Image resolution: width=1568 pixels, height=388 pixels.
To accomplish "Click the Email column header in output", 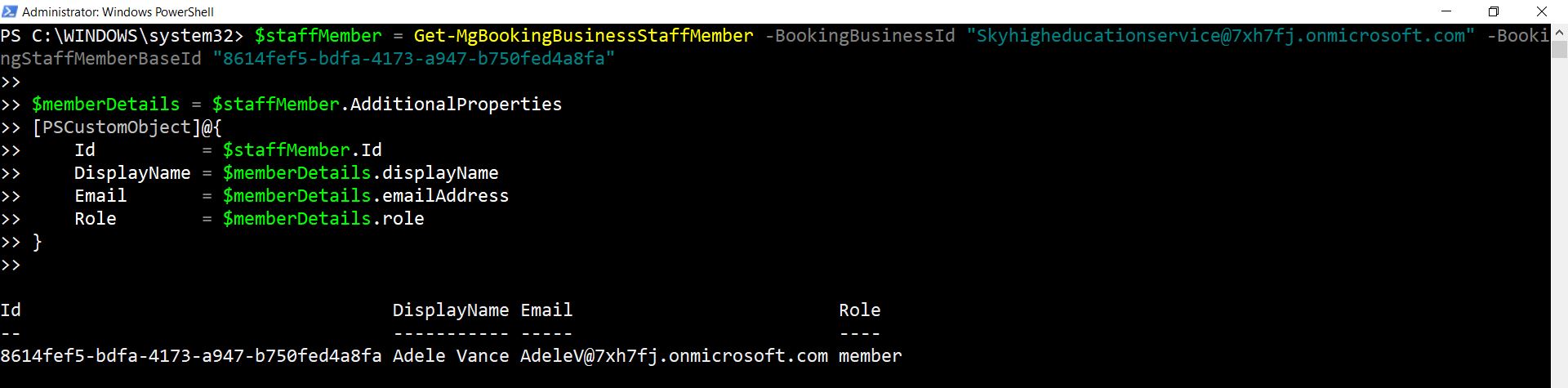I will [x=546, y=310].
